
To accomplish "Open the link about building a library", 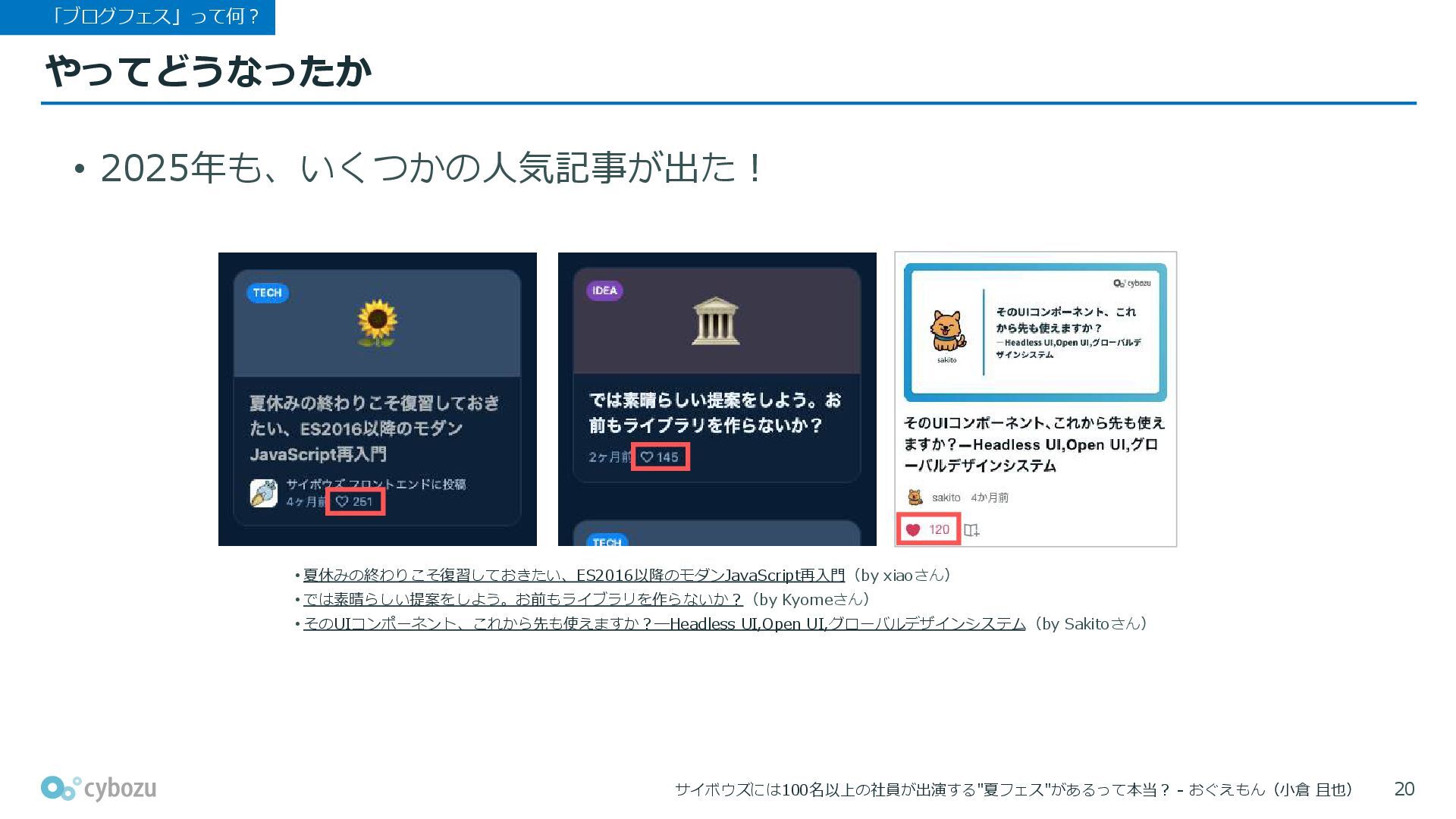I will pyautogui.click(x=522, y=600).
